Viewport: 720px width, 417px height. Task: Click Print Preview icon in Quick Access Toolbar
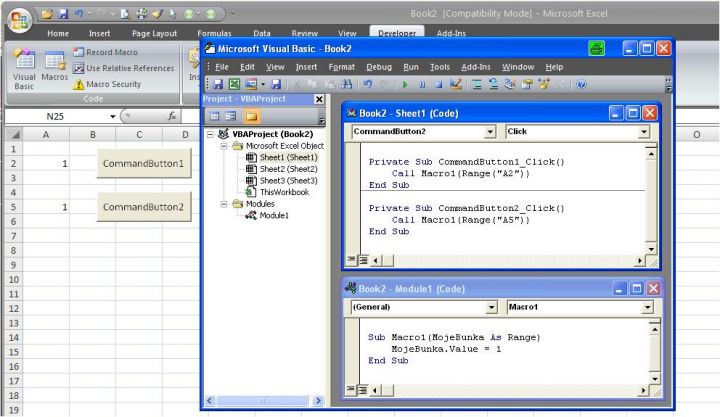point(125,14)
